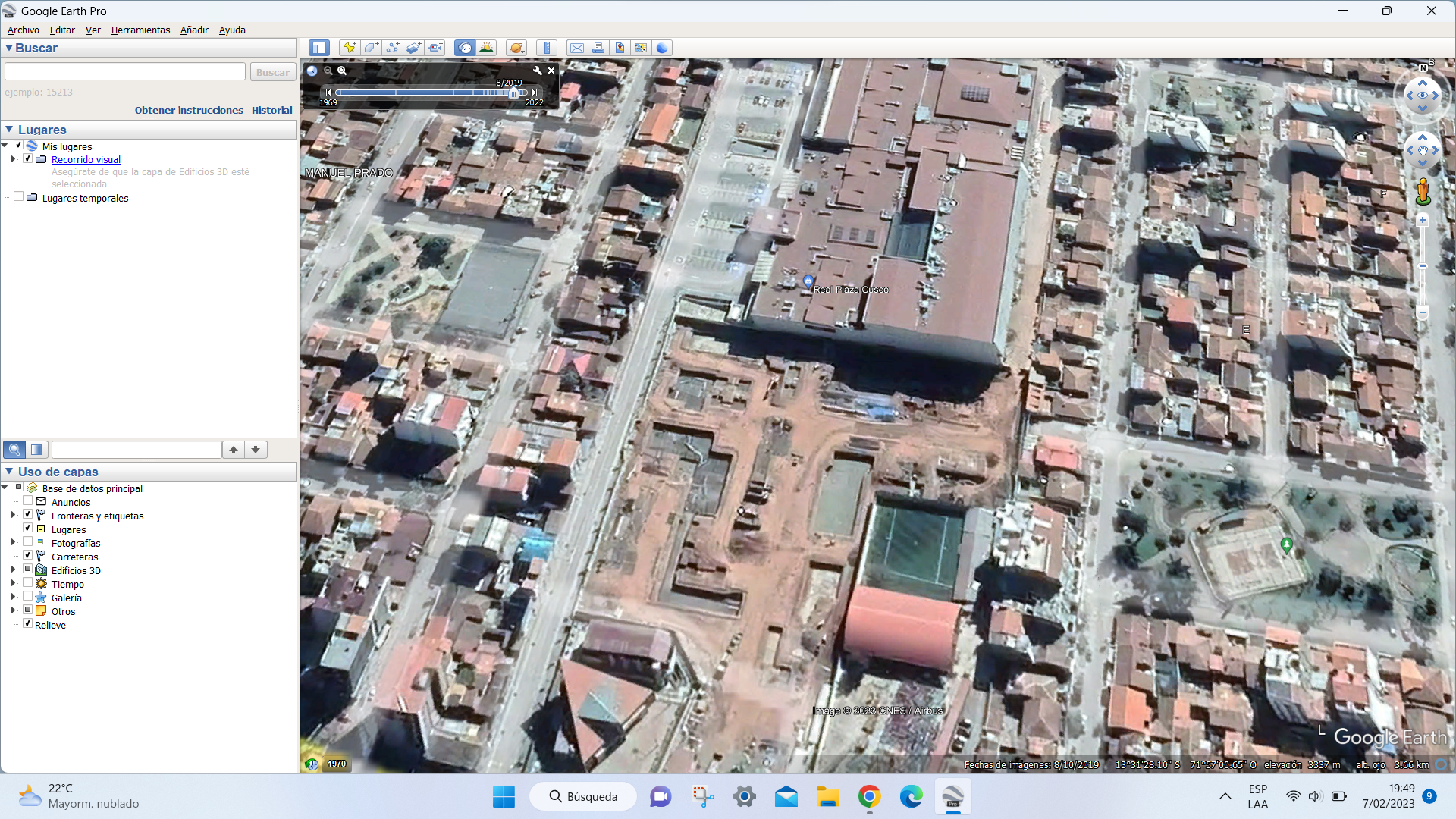Uncheck the Carreteras layer
The width and height of the screenshot is (1456, 819).
pyautogui.click(x=28, y=556)
